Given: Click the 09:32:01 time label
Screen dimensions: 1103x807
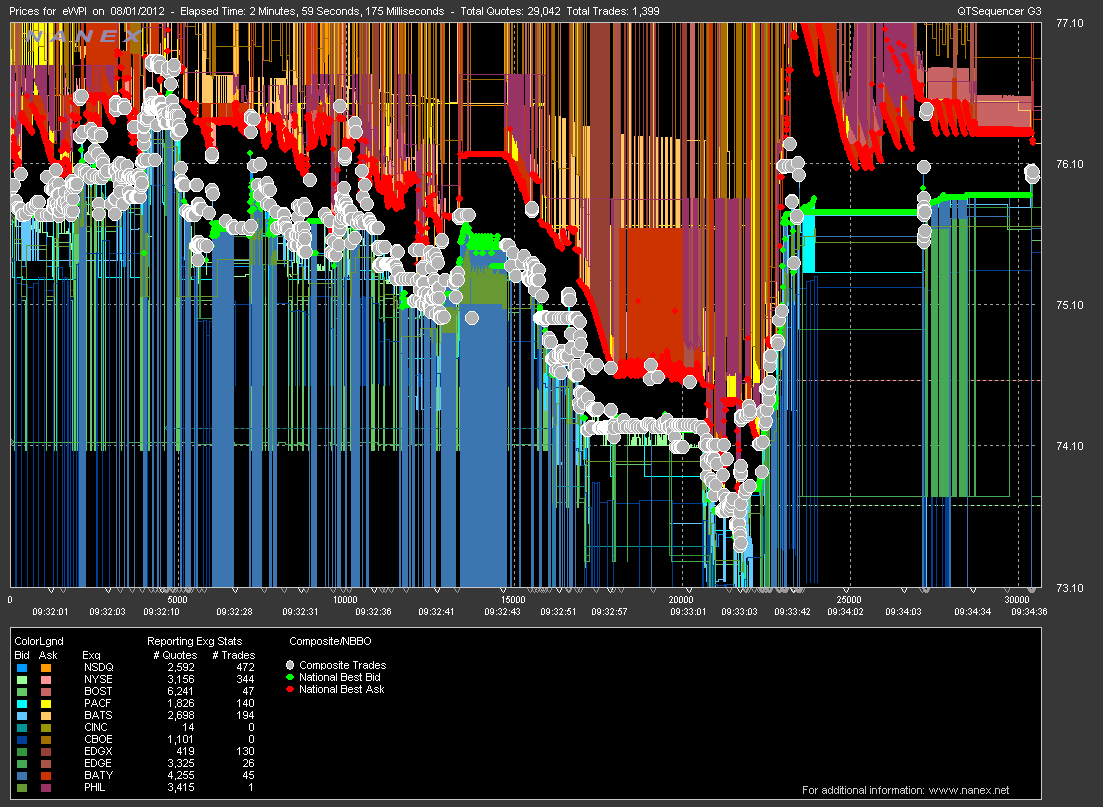Looking at the screenshot, I should (x=51, y=612).
